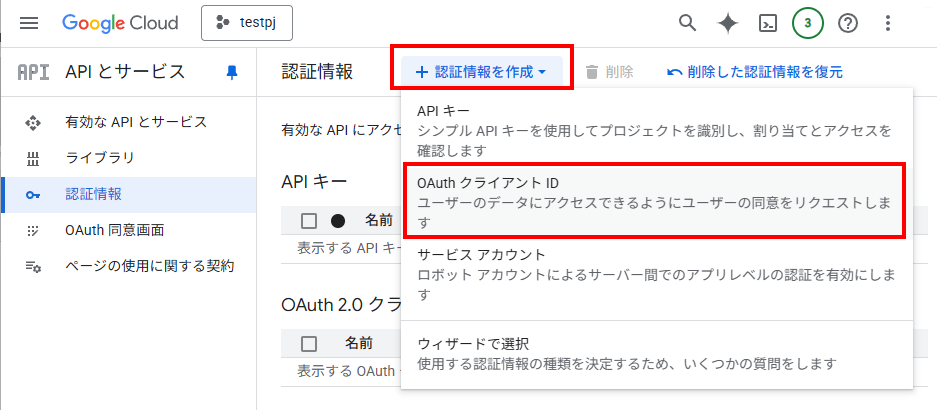The width and height of the screenshot is (937, 410).
Task: Click 削除した認証情報を復元 link
Action: coord(755,72)
